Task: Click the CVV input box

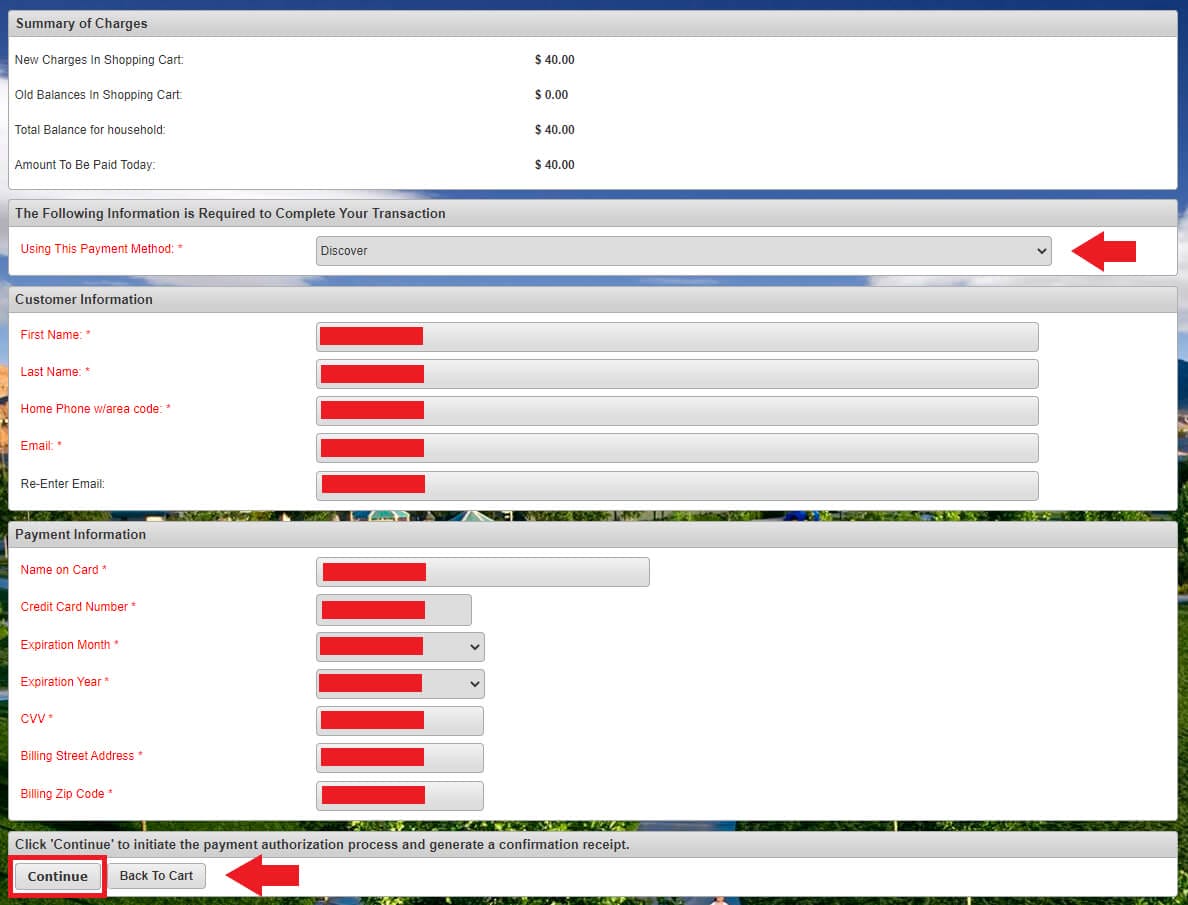Action: pos(399,721)
